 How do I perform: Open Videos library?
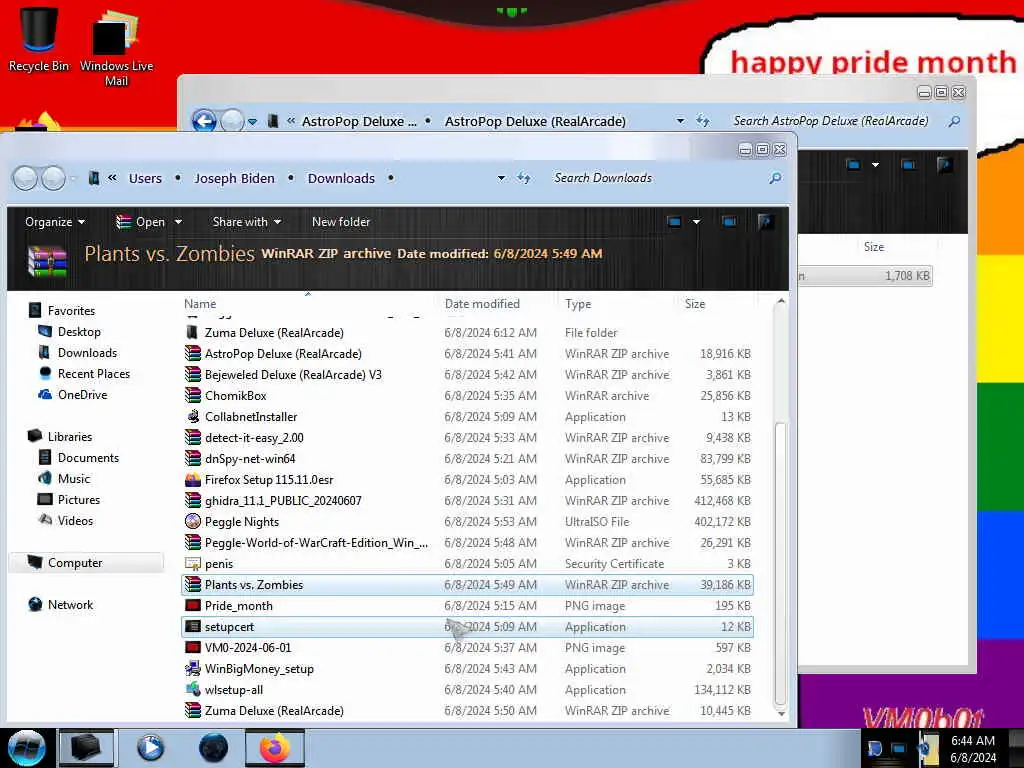pyautogui.click(x=75, y=520)
